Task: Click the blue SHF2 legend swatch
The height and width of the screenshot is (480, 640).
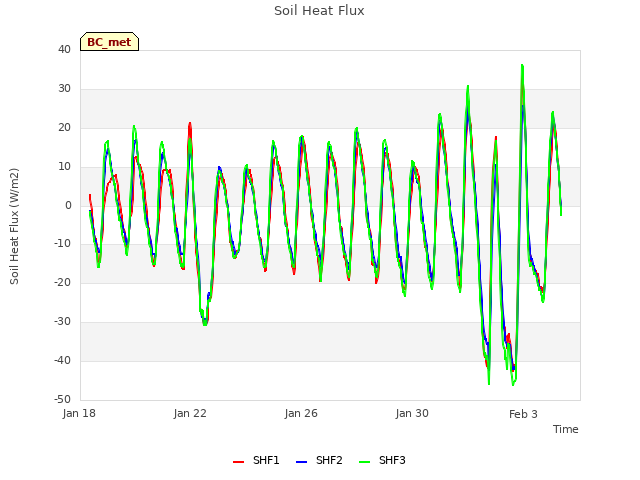Action: click(x=301, y=462)
